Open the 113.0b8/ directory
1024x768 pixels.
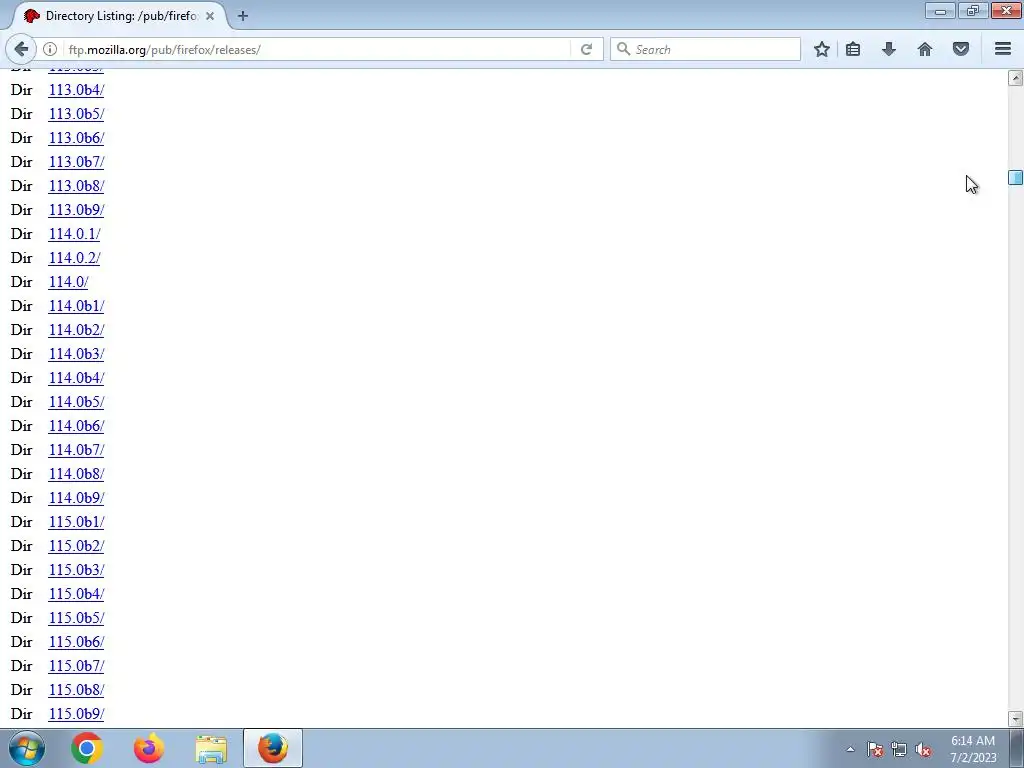pos(76,186)
